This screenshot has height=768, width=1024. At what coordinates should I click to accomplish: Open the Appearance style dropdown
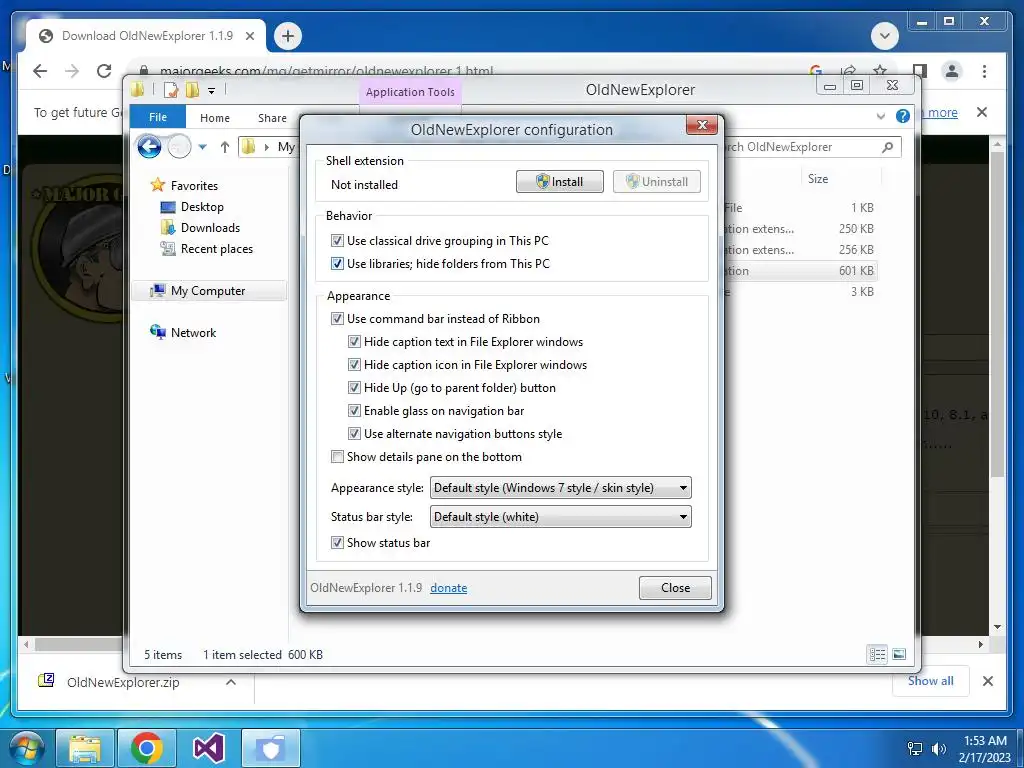[560, 488]
